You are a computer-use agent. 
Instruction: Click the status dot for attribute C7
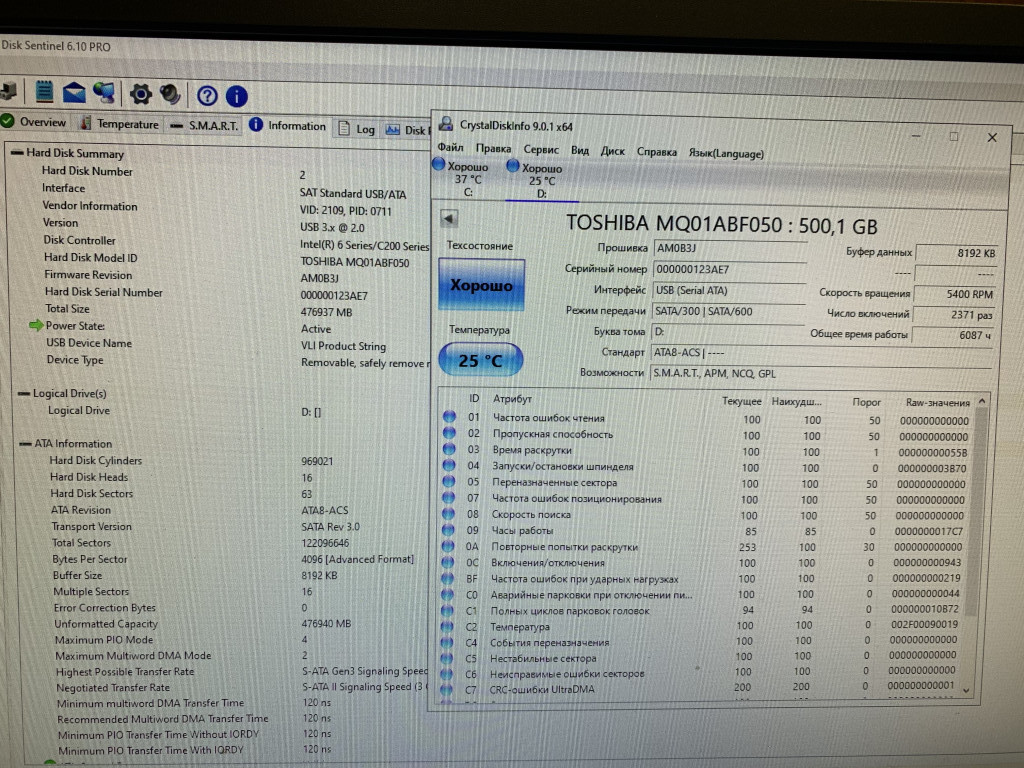446,689
